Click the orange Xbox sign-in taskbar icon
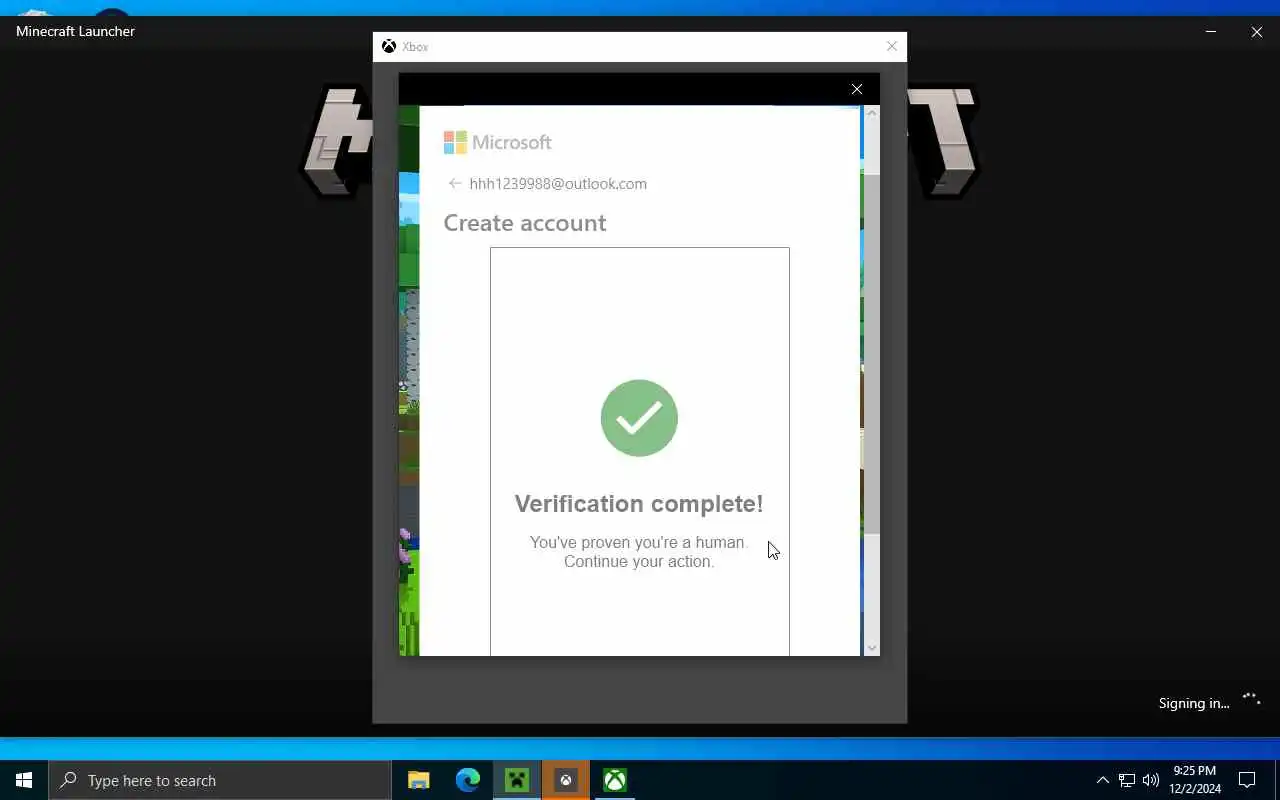The height and width of the screenshot is (800, 1280). click(566, 780)
